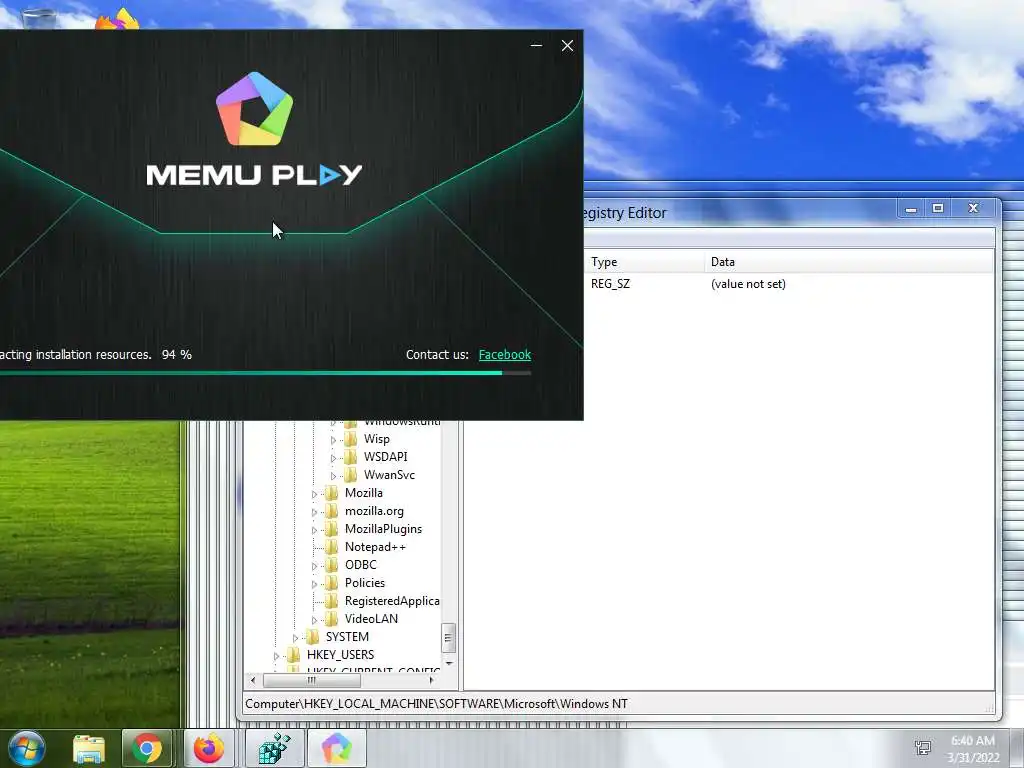Select the Mozilla folder icon

coord(332,492)
